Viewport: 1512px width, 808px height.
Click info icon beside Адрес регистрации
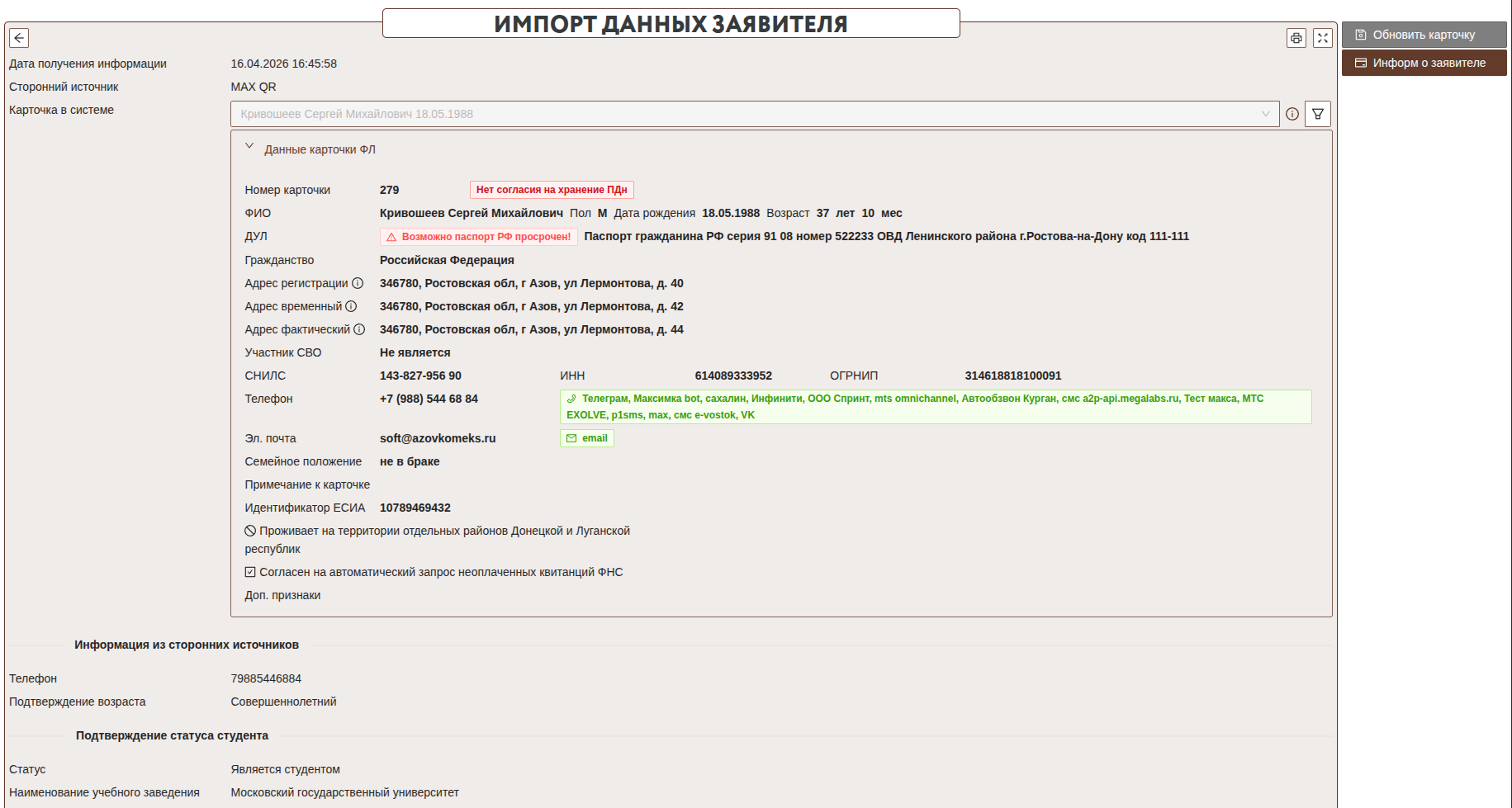coord(358,283)
